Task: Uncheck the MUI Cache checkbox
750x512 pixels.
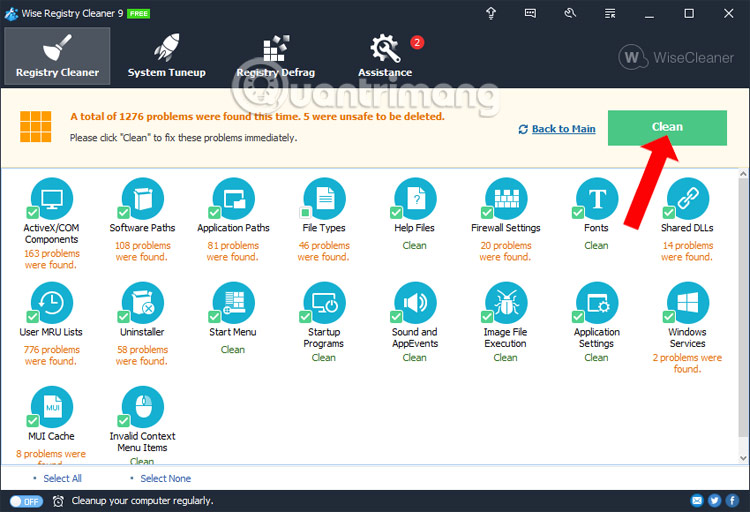Action: click(x=33, y=421)
